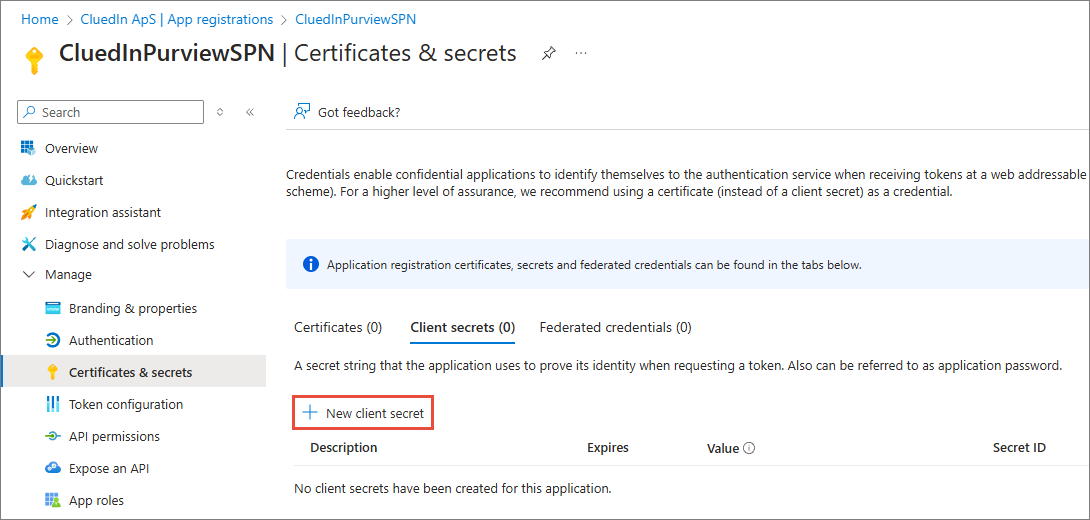Screen dimensions: 1090x520
Task: Click the large key icon by the page title
Action: coord(33,60)
